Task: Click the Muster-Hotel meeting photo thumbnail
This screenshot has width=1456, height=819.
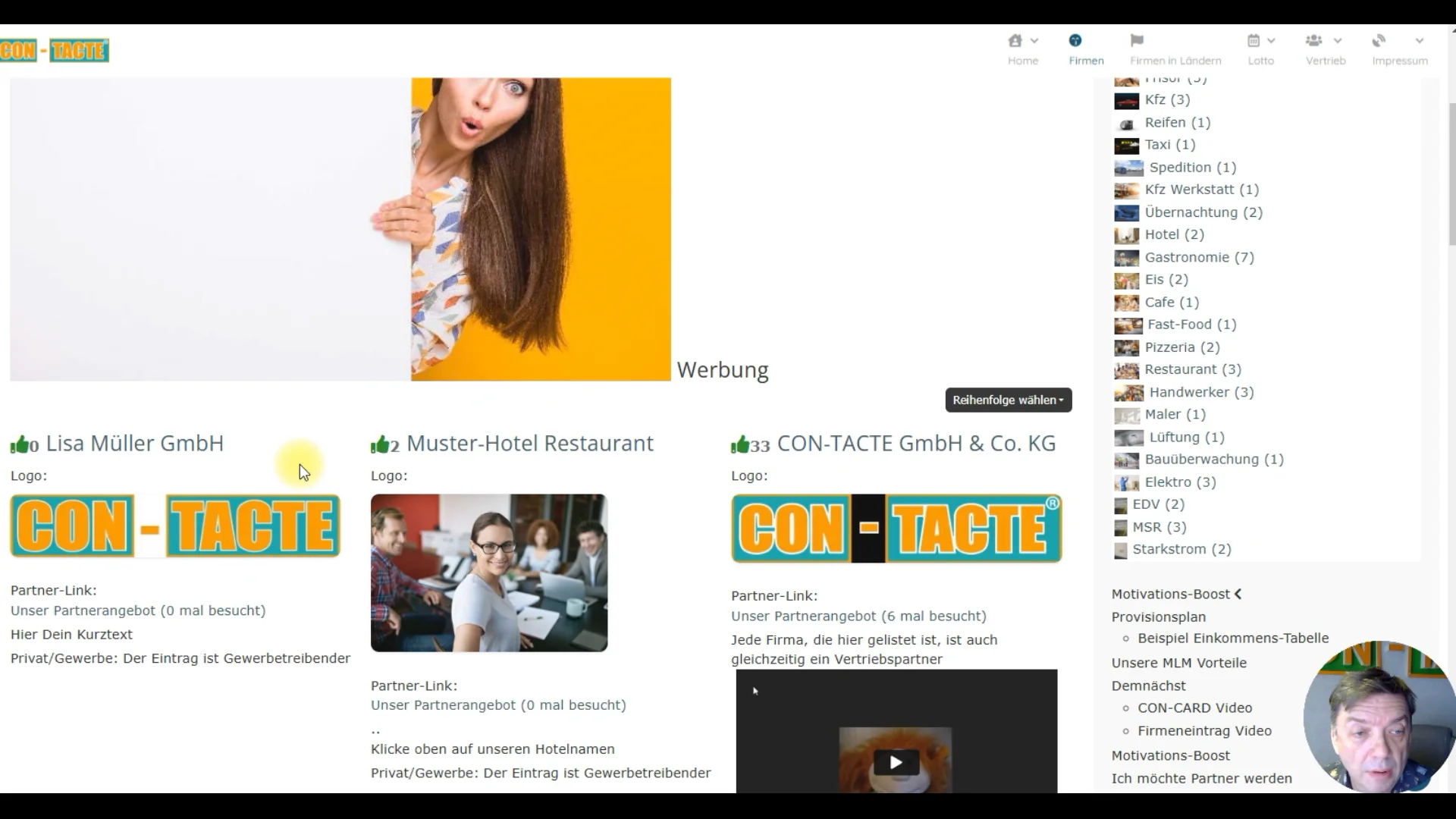Action: pyautogui.click(x=489, y=573)
